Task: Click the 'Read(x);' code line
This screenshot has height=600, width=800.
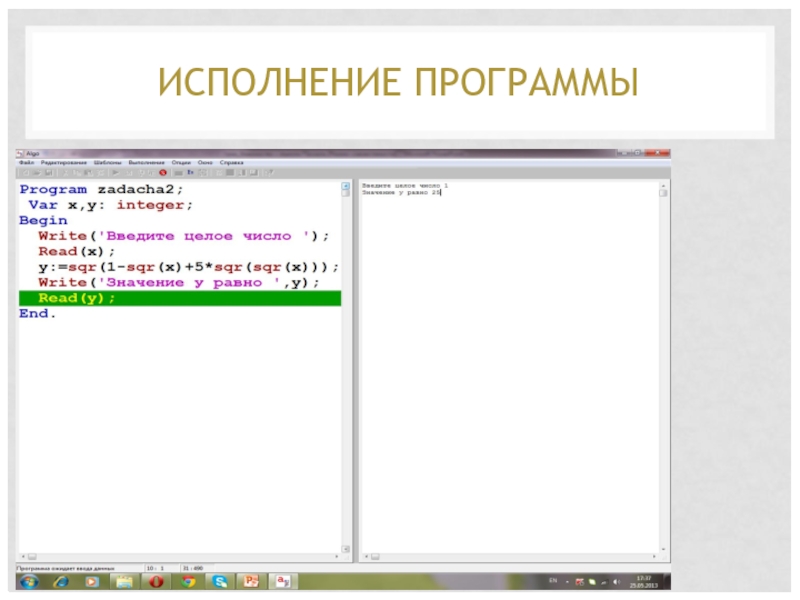Action: pos(77,252)
